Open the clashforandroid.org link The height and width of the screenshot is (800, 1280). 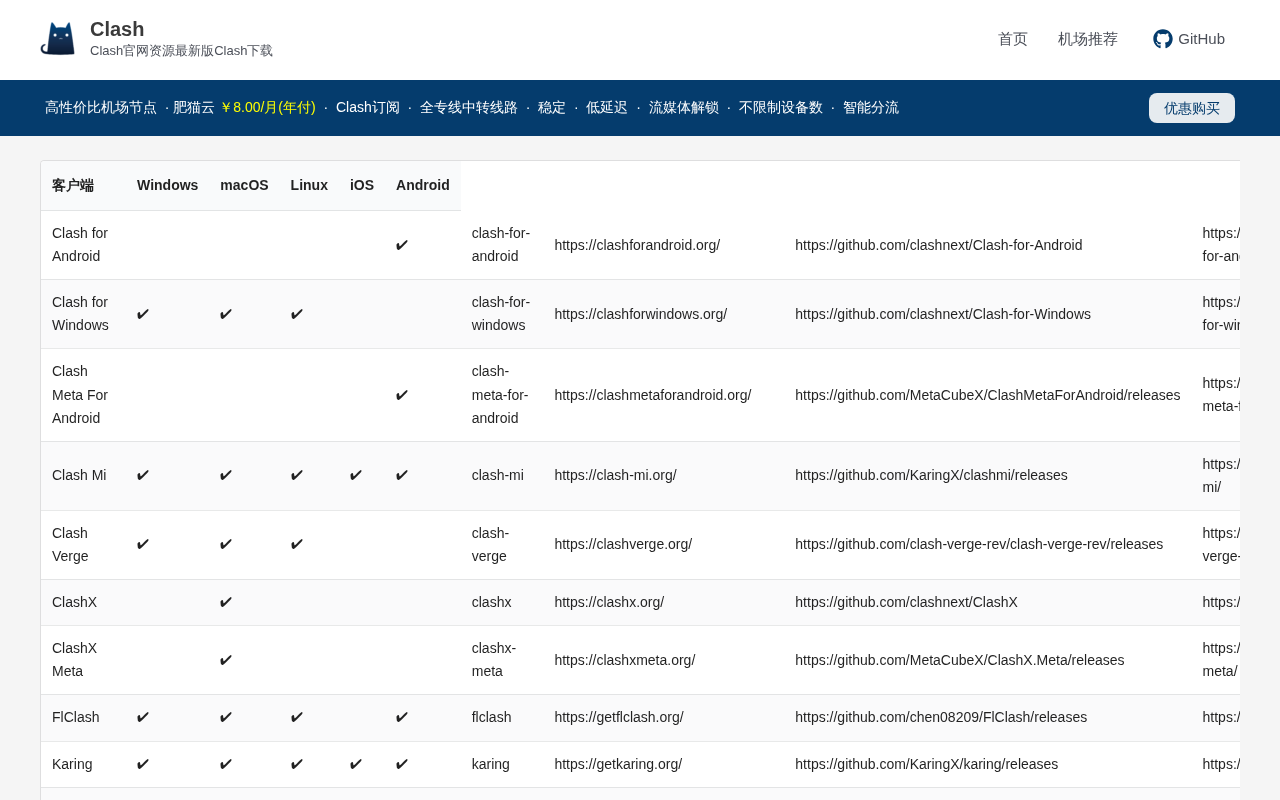point(637,245)
